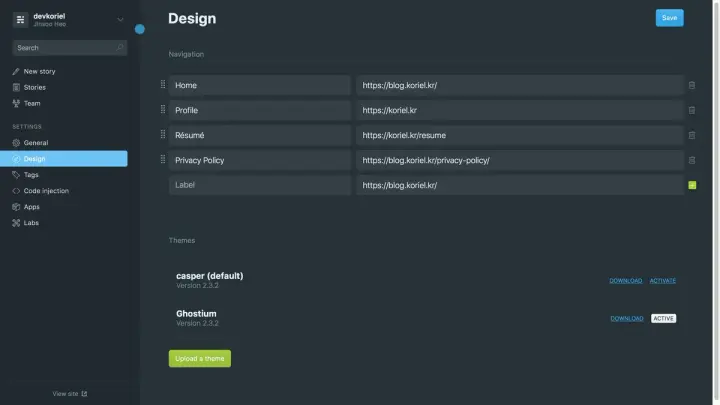Click the Design brush icon in sidebar
Viewport: 720px width, 405px height.
16,159
